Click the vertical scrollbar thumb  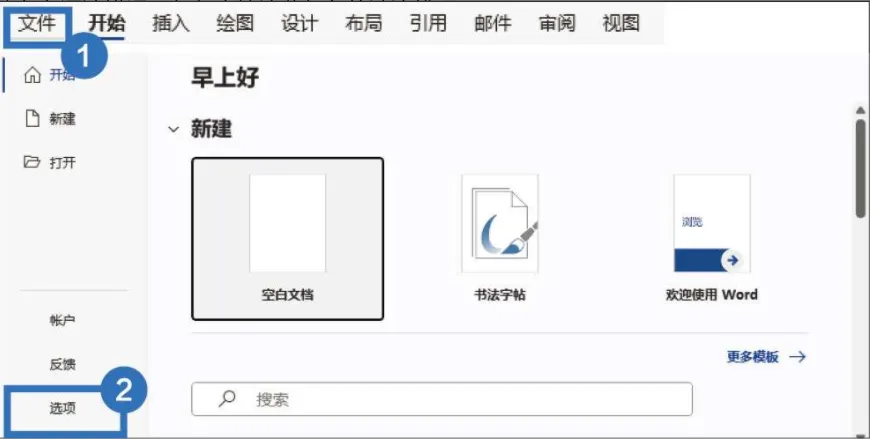(x=861, y=168)
